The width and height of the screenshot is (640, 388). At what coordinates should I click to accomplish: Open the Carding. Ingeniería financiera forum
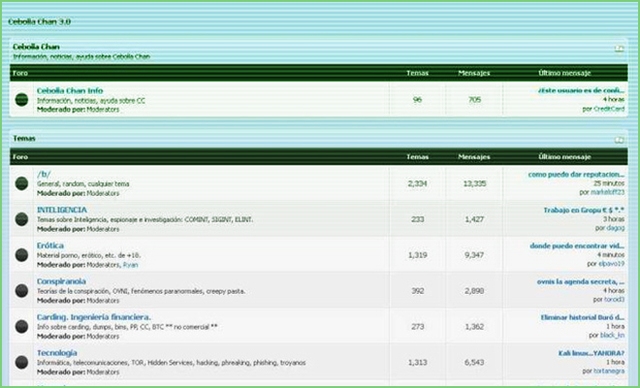94,317
